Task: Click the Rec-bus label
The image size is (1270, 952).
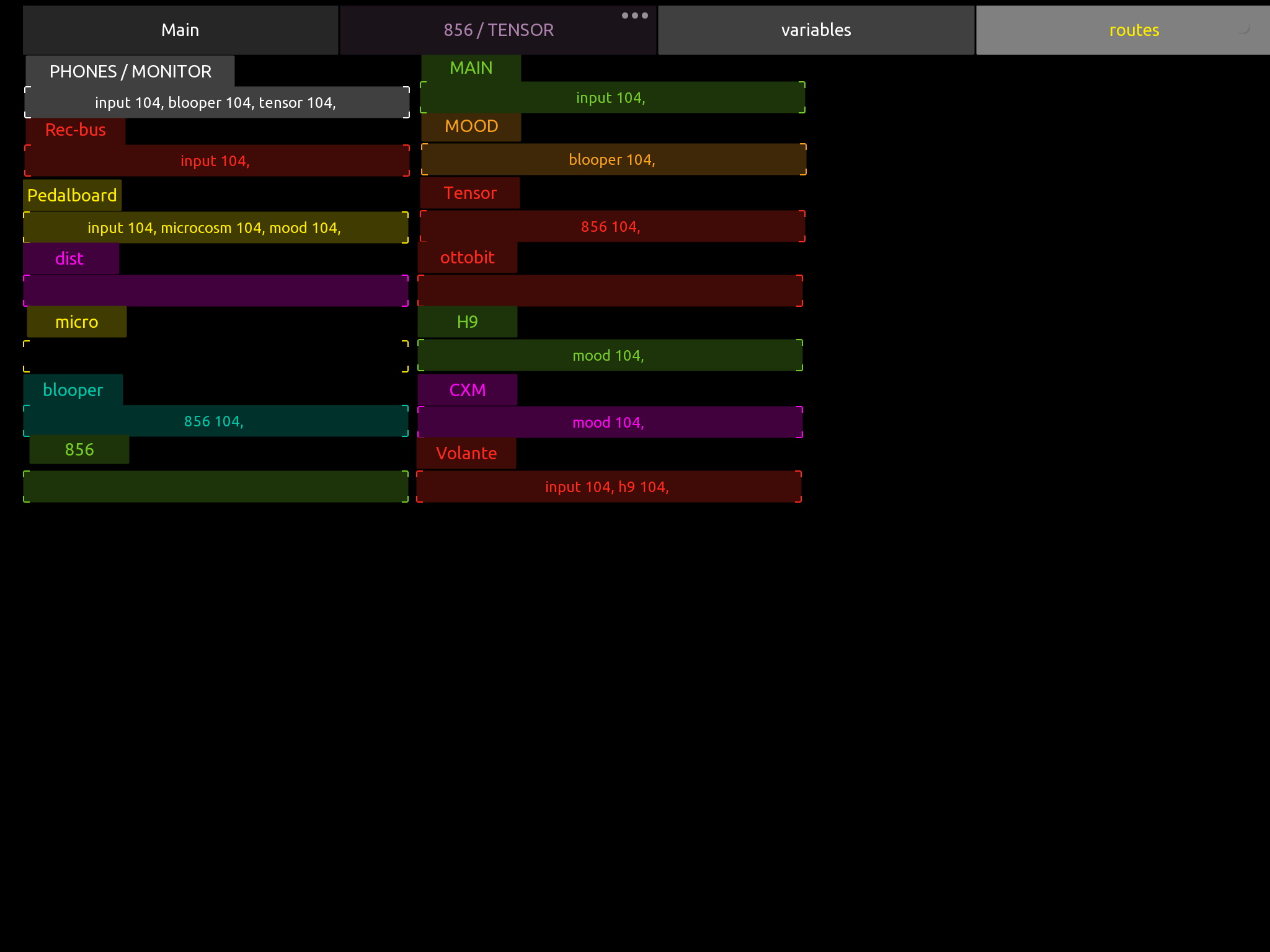Action: coord(76,130)
